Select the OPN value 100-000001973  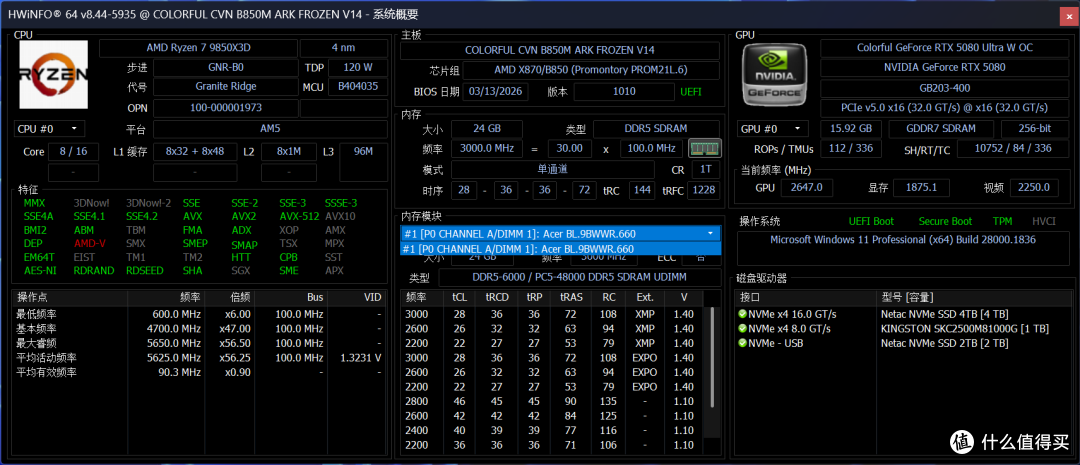click(226, 108)
